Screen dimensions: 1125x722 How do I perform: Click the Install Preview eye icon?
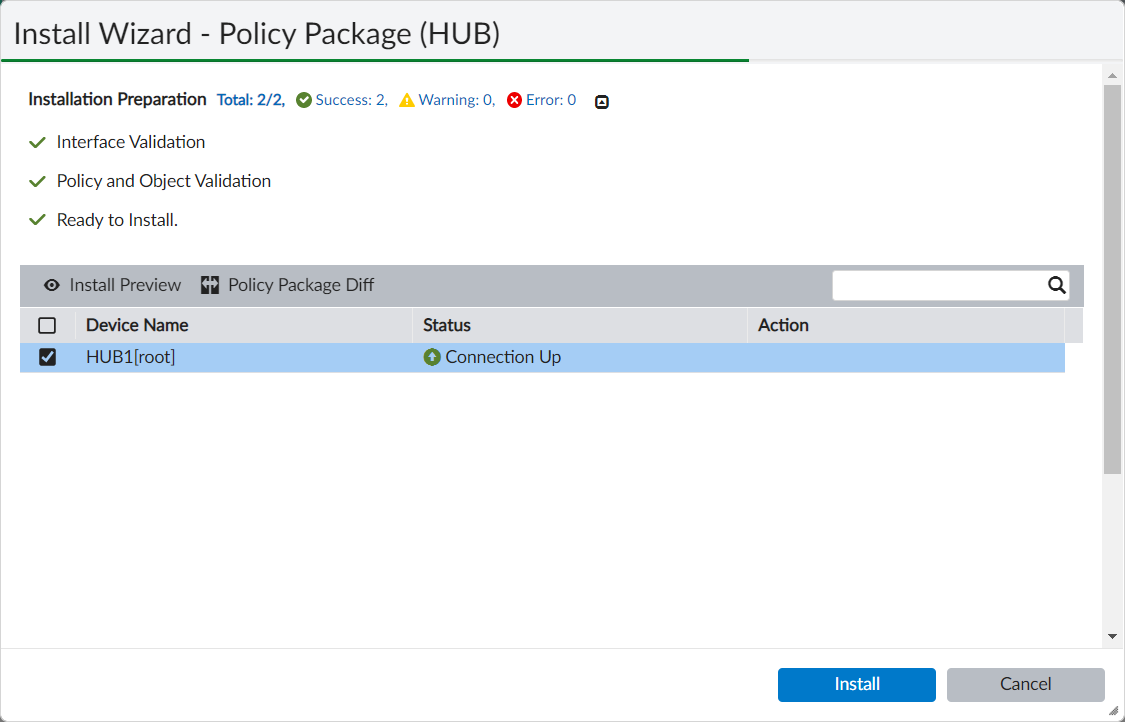pos(52,285)
